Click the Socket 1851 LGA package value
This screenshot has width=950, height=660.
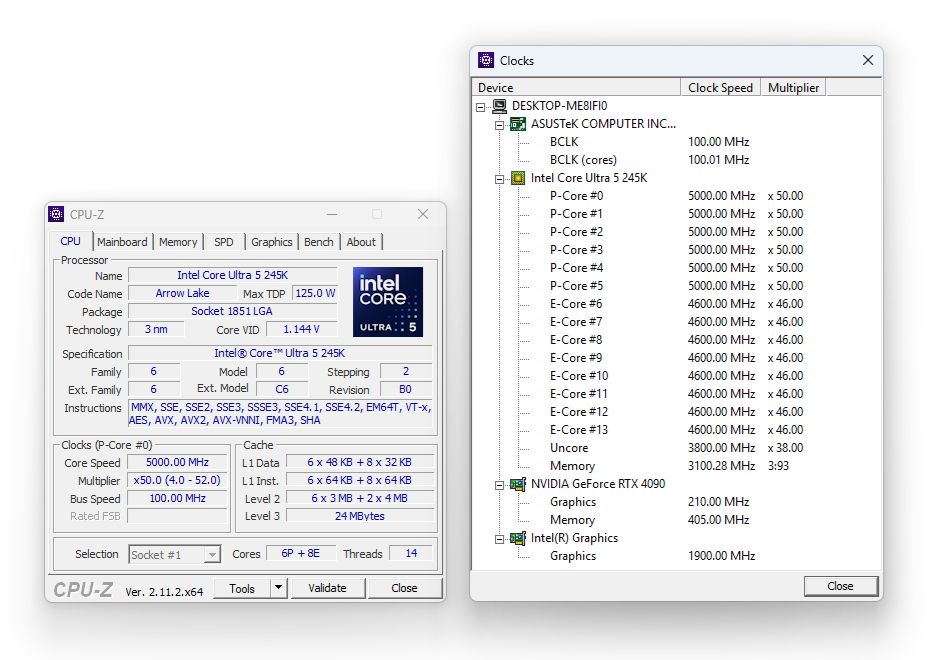(233, 312)
